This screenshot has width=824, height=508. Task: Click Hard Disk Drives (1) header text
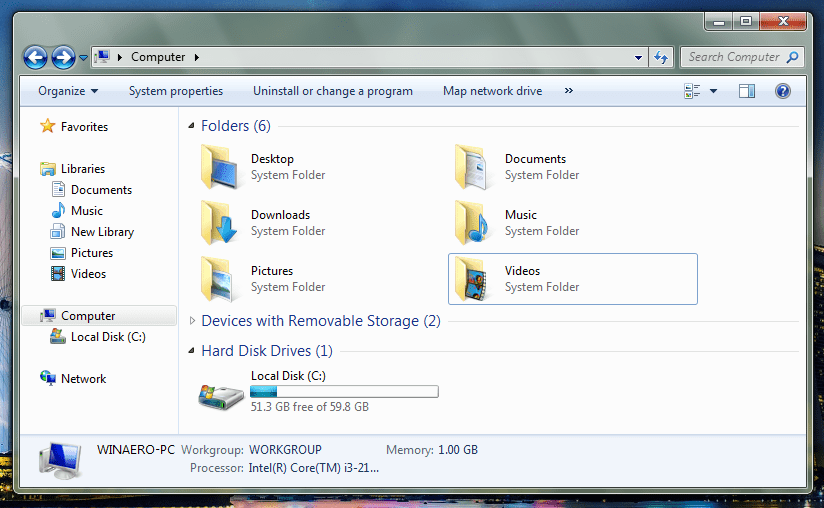click(x=267, y=350)
